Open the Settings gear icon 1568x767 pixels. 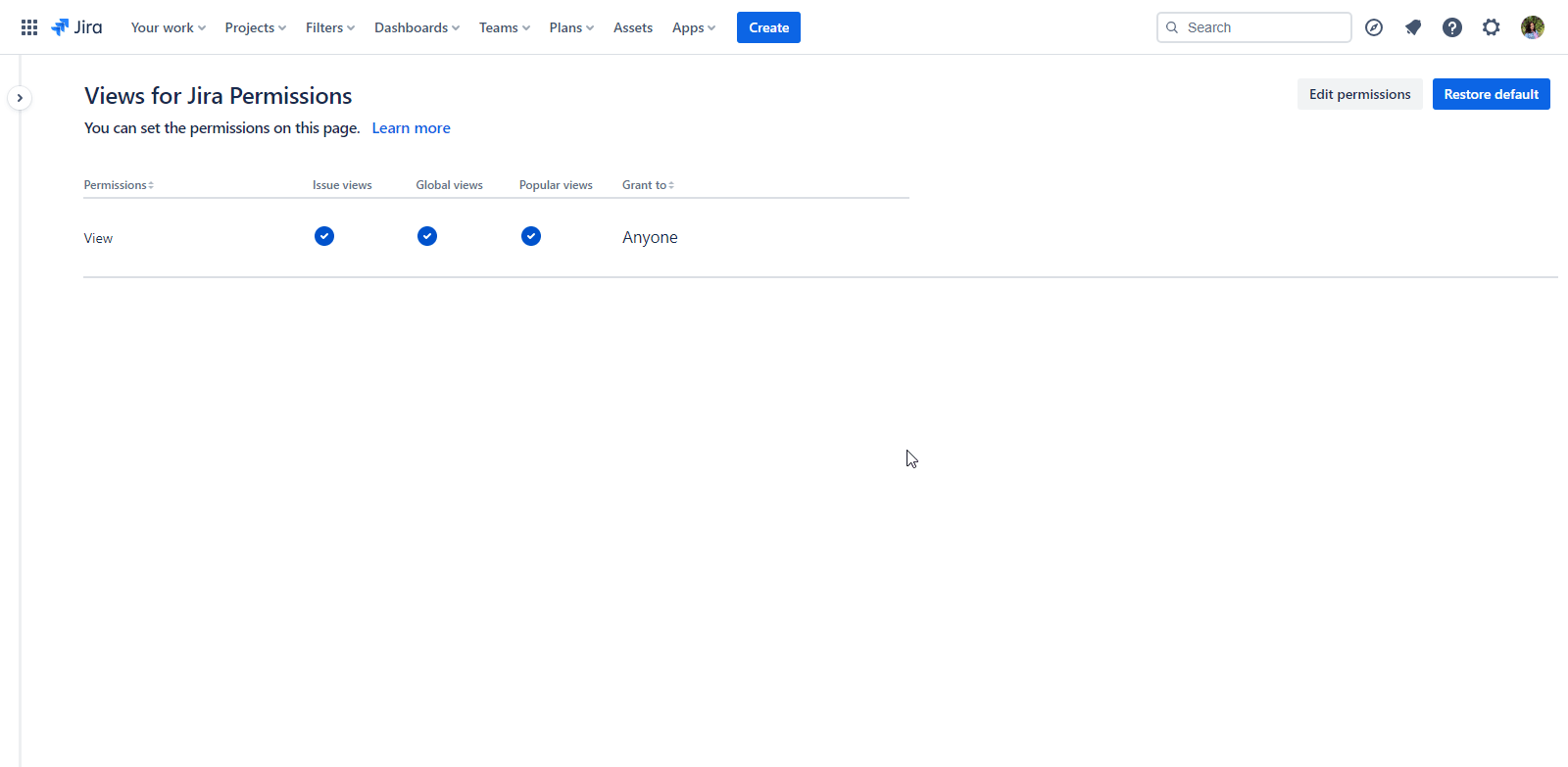[1492, 27]
